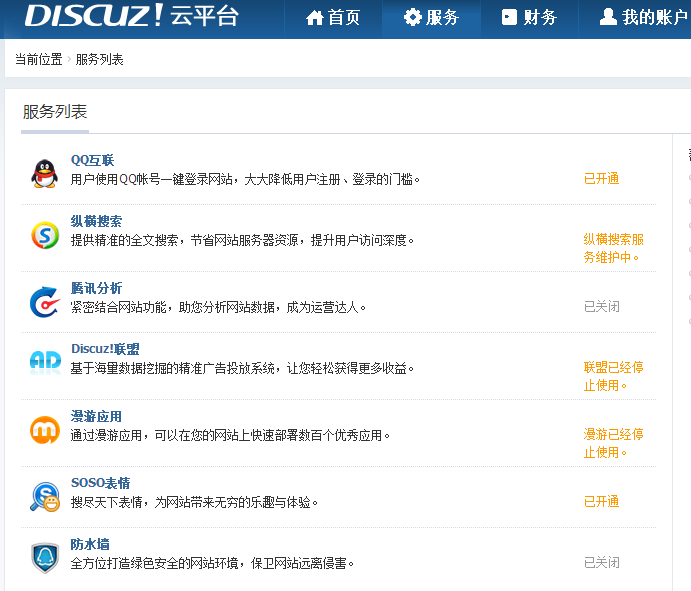Open the 纵横搜索 service link

(96, 221)
